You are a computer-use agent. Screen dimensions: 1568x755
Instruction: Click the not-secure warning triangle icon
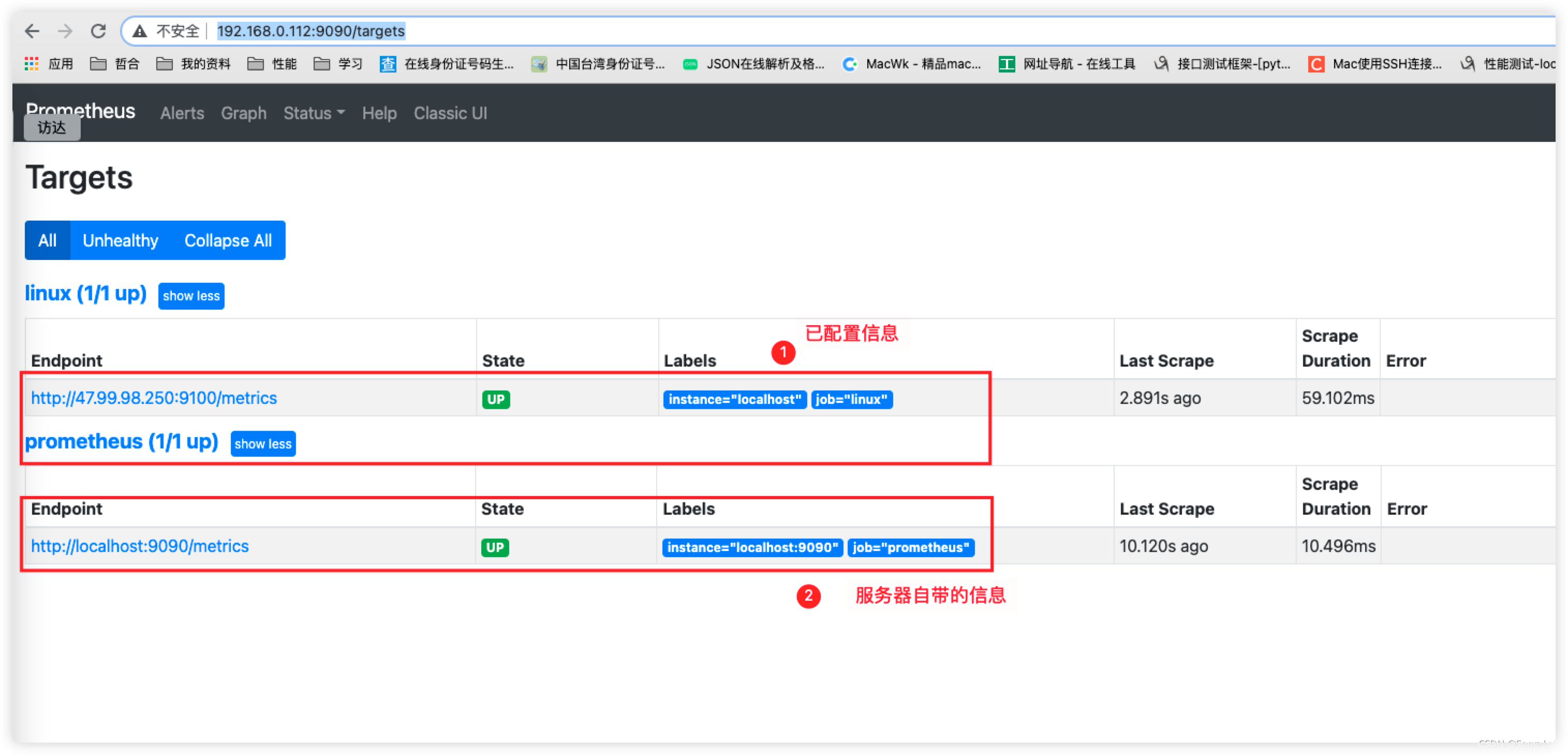tap(139, 31)
